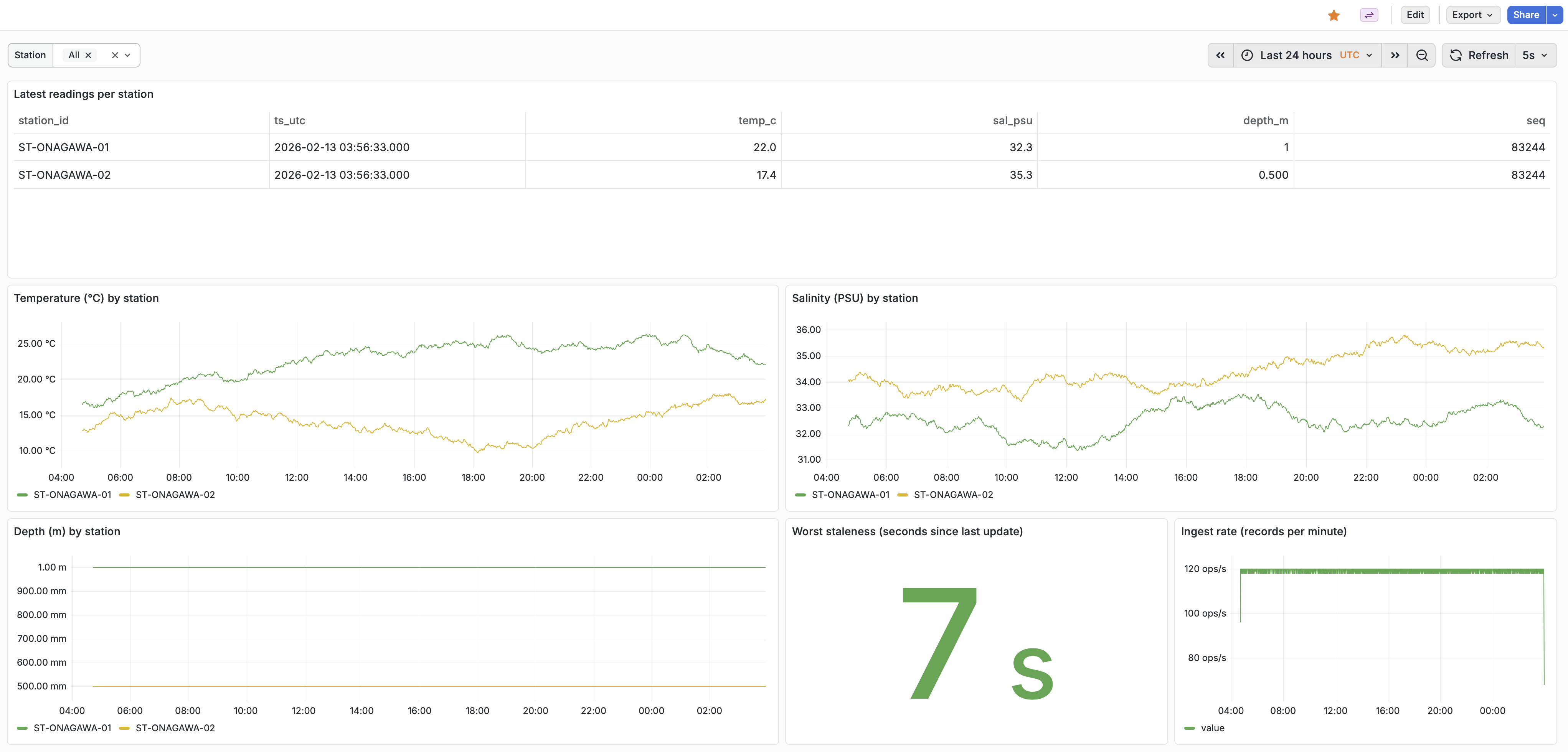Sort table by temp_c column header
This screenshot has height=752, width=1568.
757,120
